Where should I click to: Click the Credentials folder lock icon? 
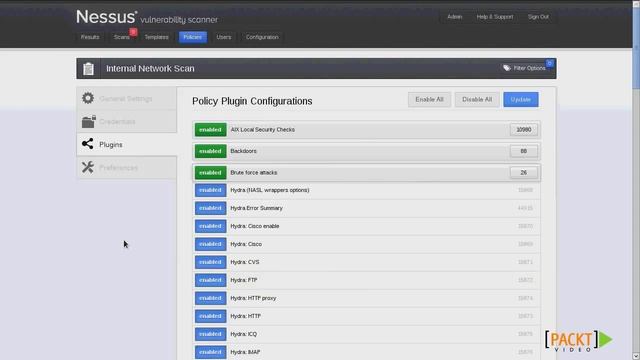[89, 121]
